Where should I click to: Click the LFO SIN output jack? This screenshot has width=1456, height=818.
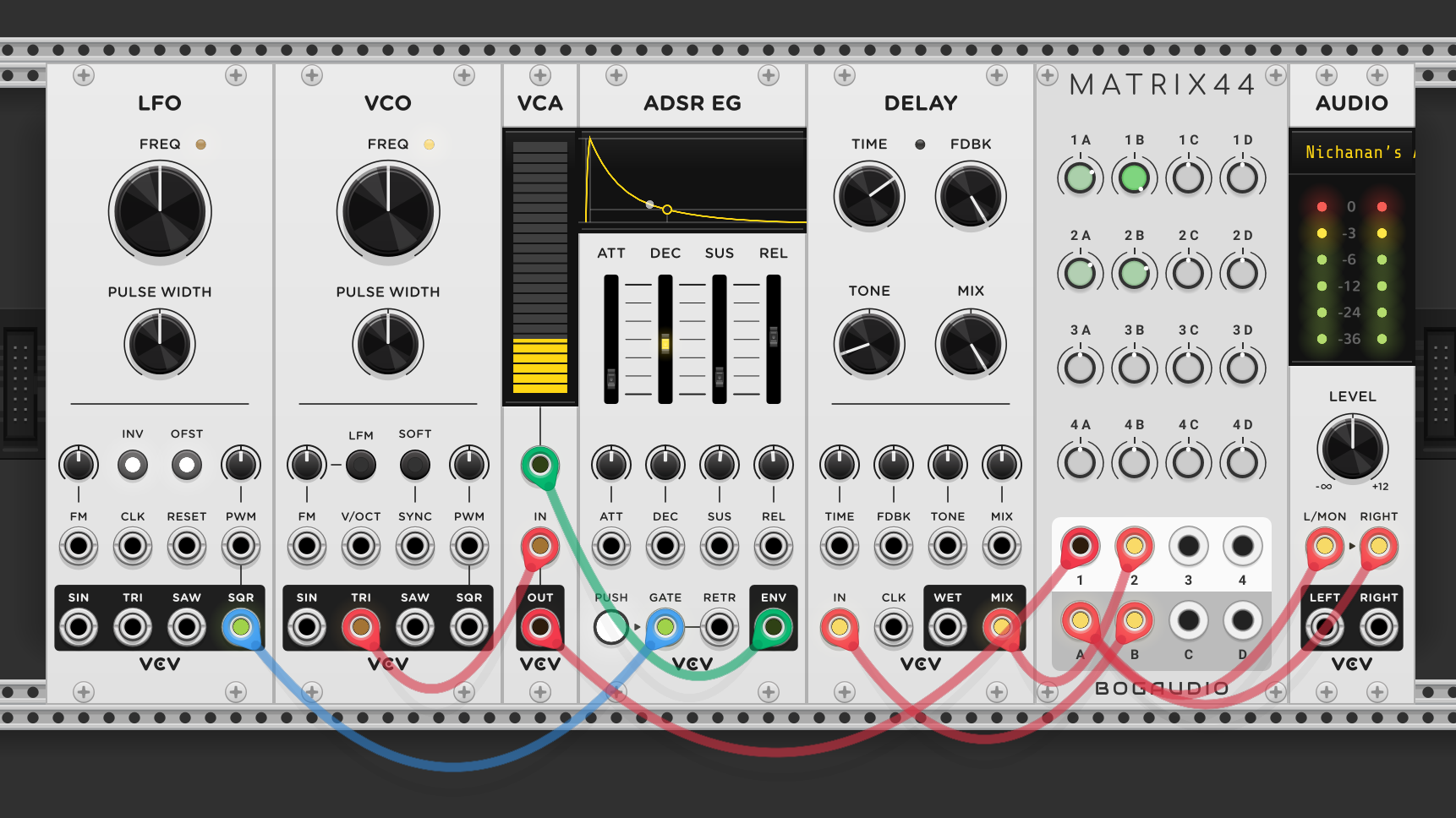[x=79, y=627]
